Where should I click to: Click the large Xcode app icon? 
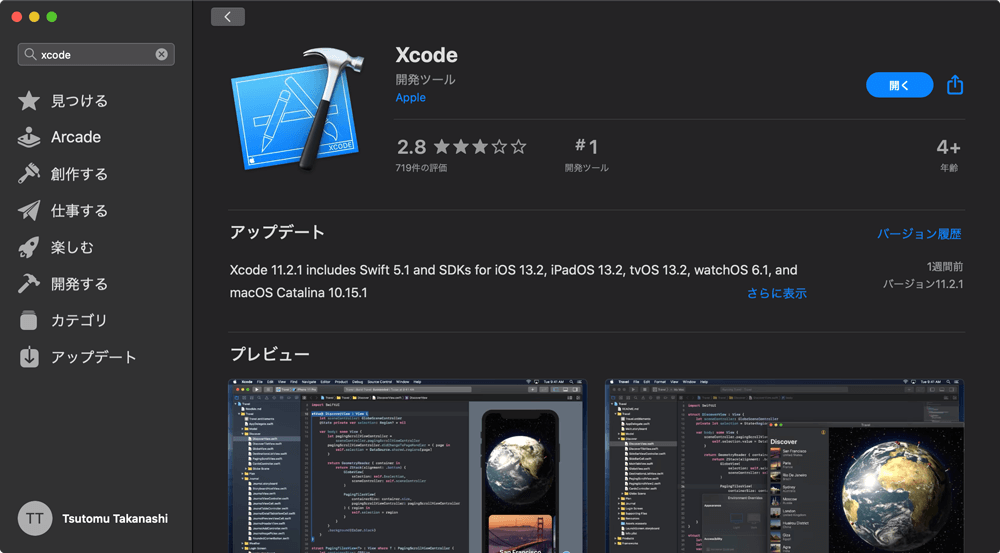[298, 108]
